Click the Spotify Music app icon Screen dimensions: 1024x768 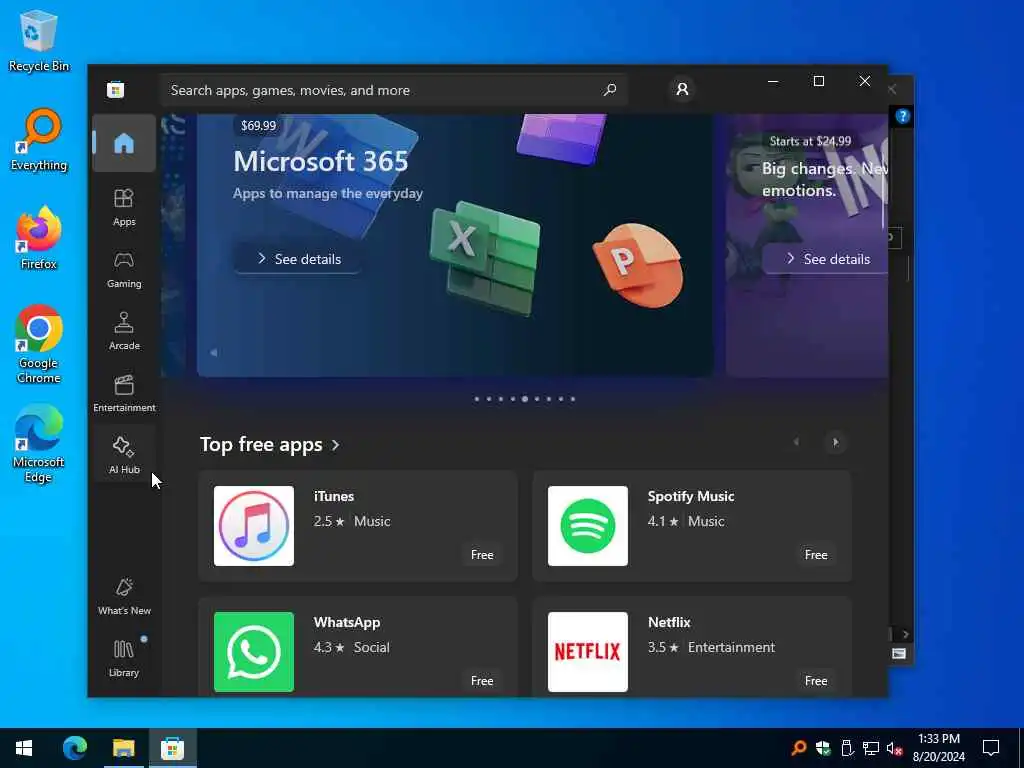[588, 526]
